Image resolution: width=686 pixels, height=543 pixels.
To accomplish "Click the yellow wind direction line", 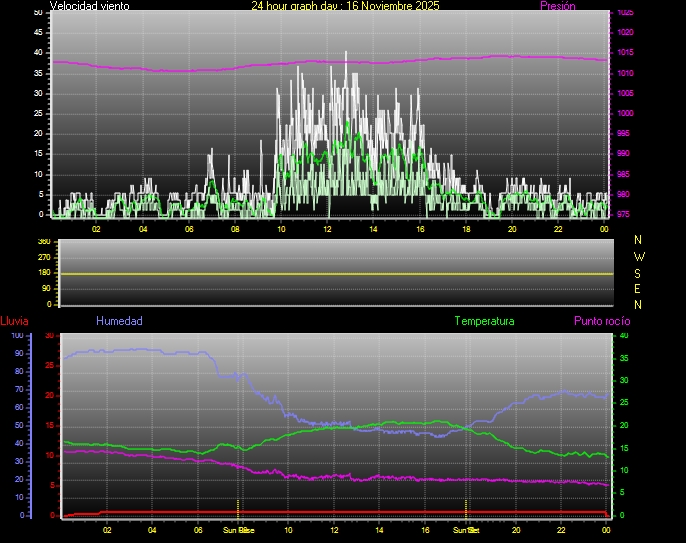I will tap(330, 273).
